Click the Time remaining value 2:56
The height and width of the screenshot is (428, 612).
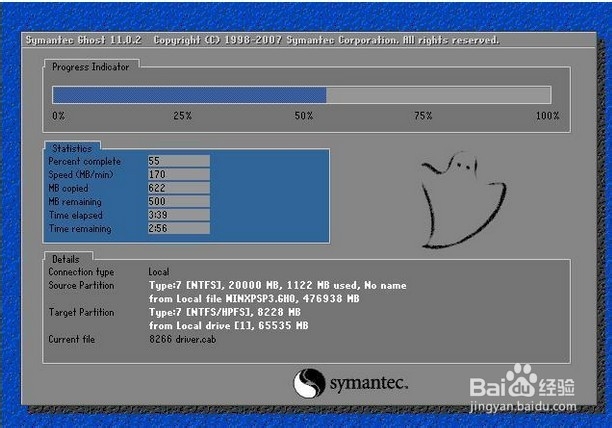178,228
